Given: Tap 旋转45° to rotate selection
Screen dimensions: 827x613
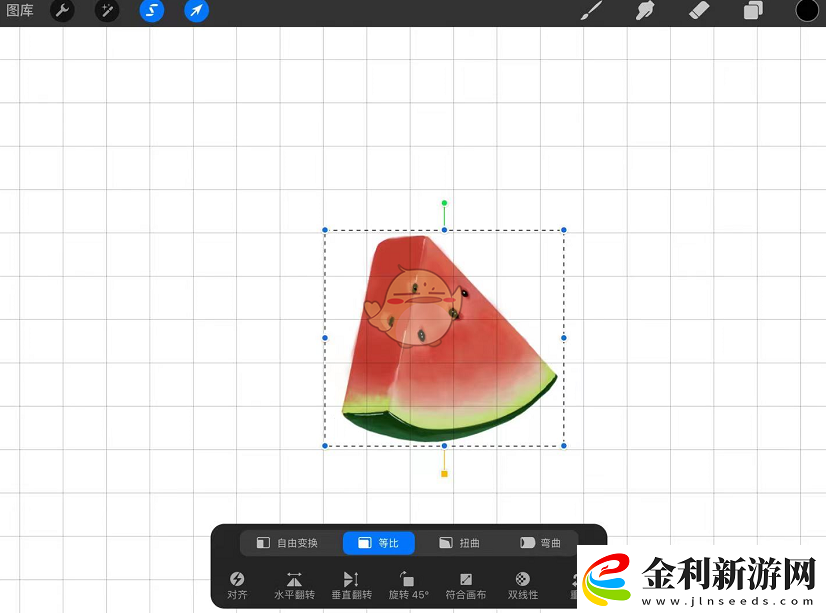Looking at the screenshot, I should pyautogui.click(x=407, y=583).
